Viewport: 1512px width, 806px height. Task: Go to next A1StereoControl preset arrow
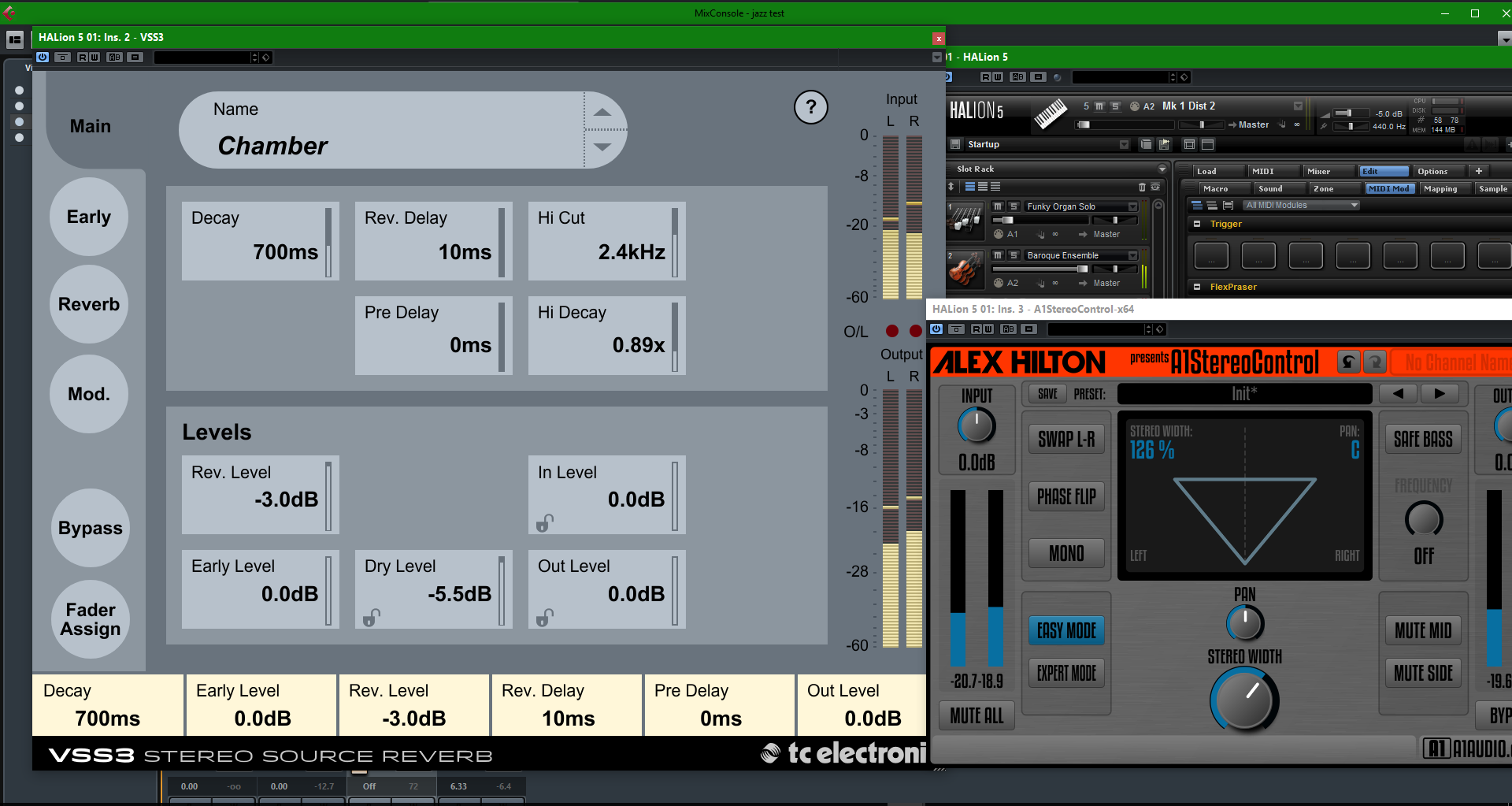click(1440, 394)
